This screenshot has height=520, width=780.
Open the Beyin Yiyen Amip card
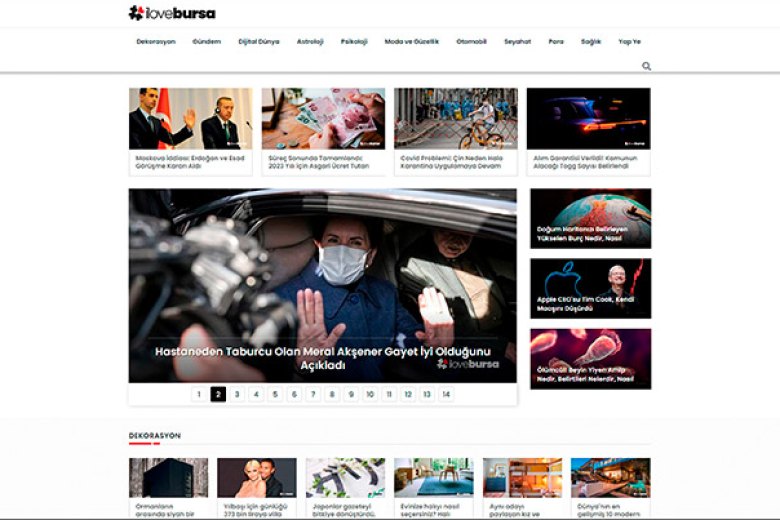[590, 359]
